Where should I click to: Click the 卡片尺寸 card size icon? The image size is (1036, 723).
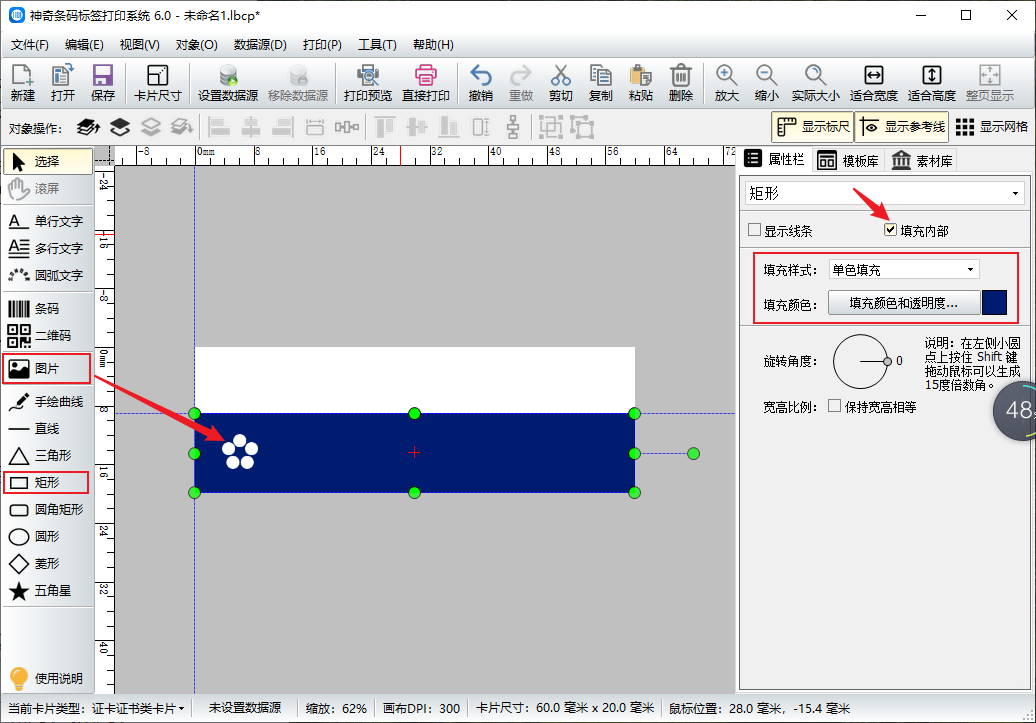coord(157,83)
